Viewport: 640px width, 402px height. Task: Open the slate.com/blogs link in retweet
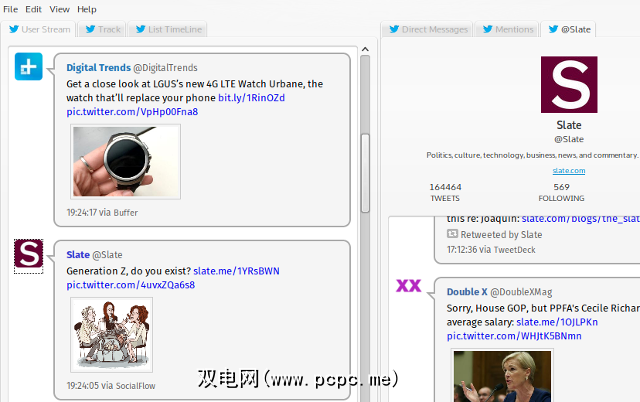(x=580, y=219)
